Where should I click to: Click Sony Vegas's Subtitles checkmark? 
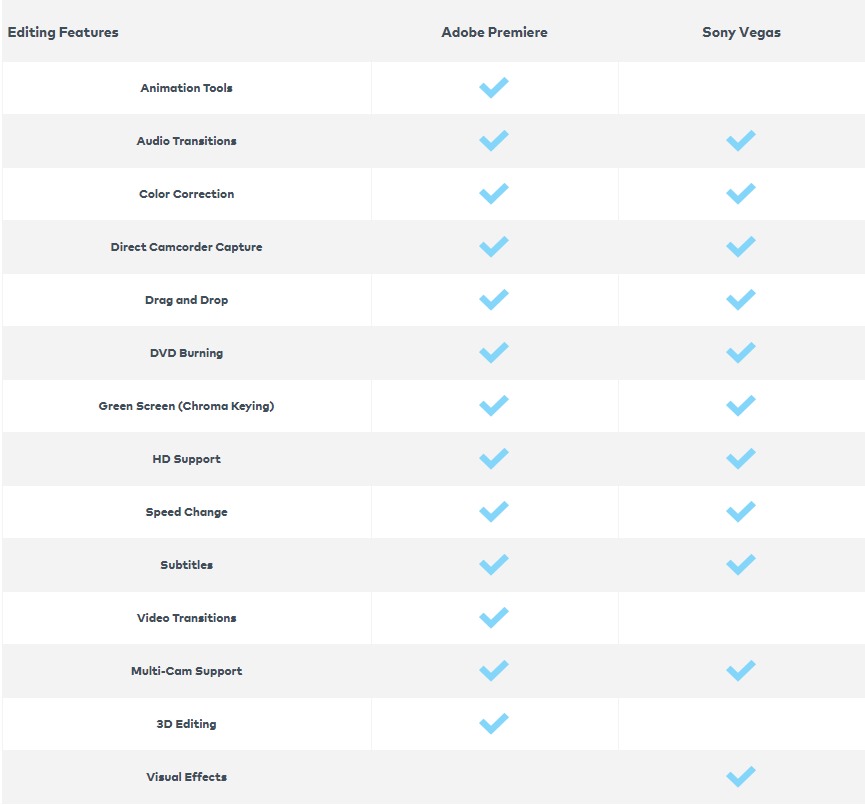(741, 564)
